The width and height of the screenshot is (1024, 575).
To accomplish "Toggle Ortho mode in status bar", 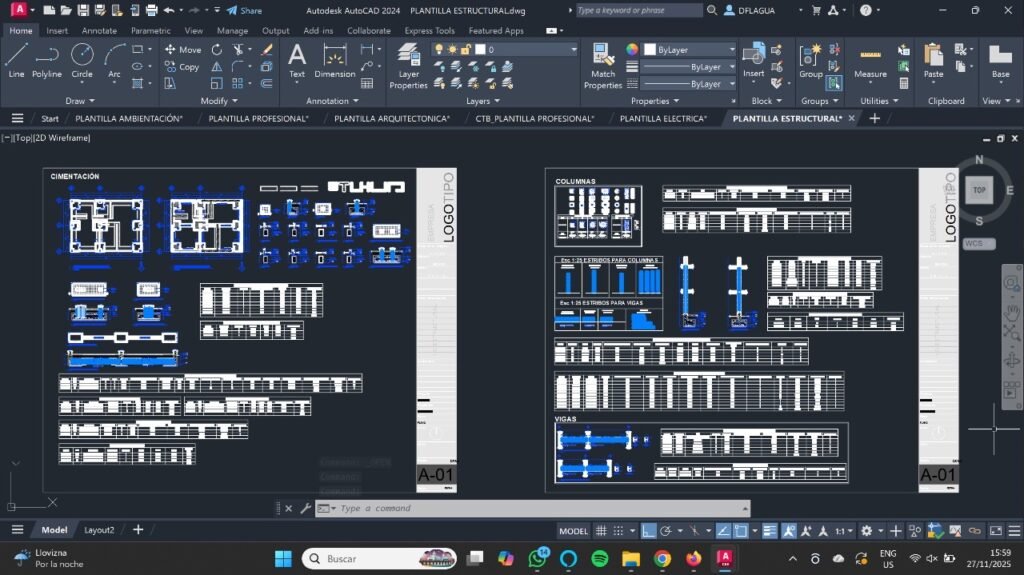I will click(649, 531).
